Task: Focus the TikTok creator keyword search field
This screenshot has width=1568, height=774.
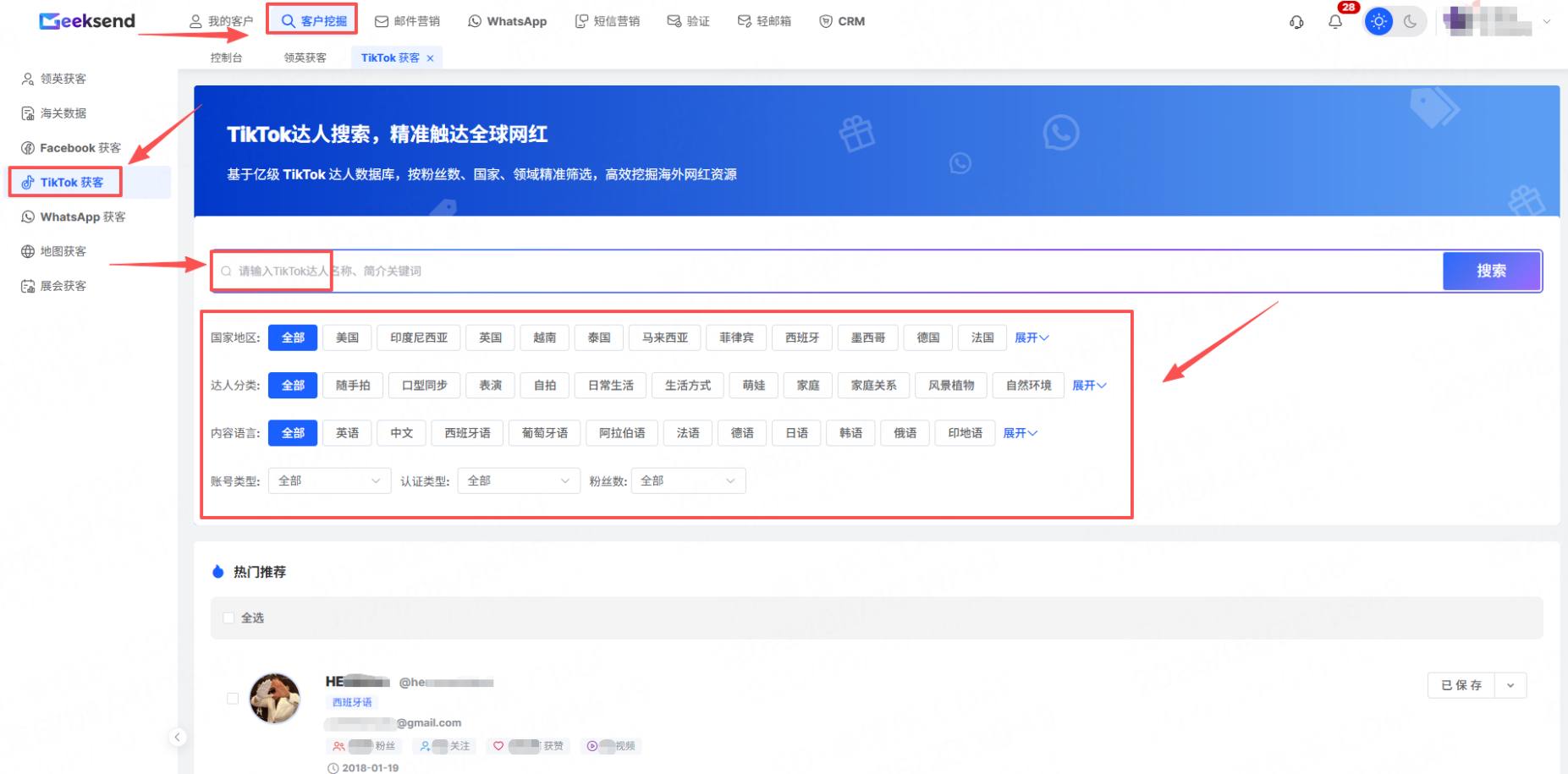Action: [828, 271]
